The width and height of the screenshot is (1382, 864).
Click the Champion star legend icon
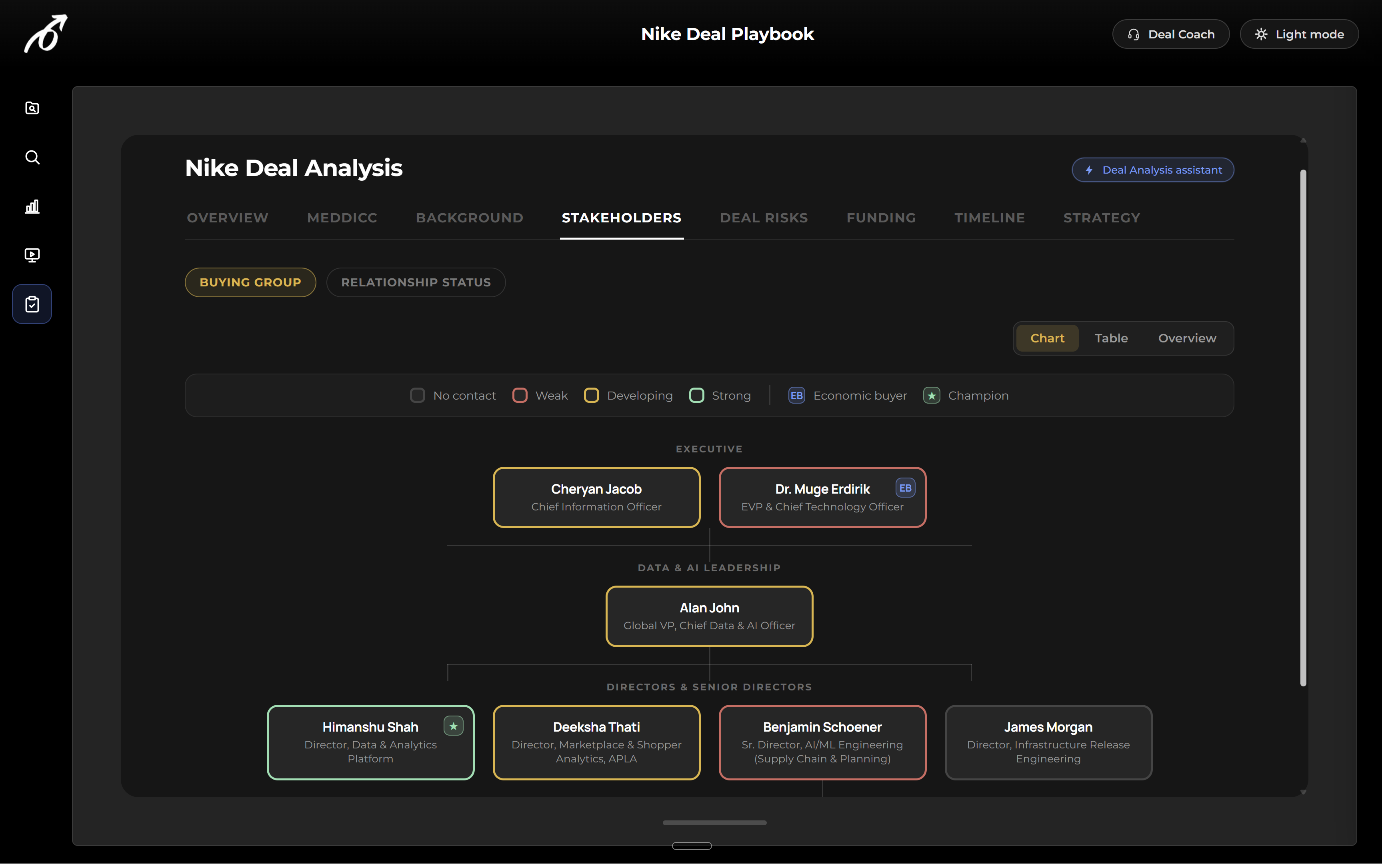[x=931, y=396]
